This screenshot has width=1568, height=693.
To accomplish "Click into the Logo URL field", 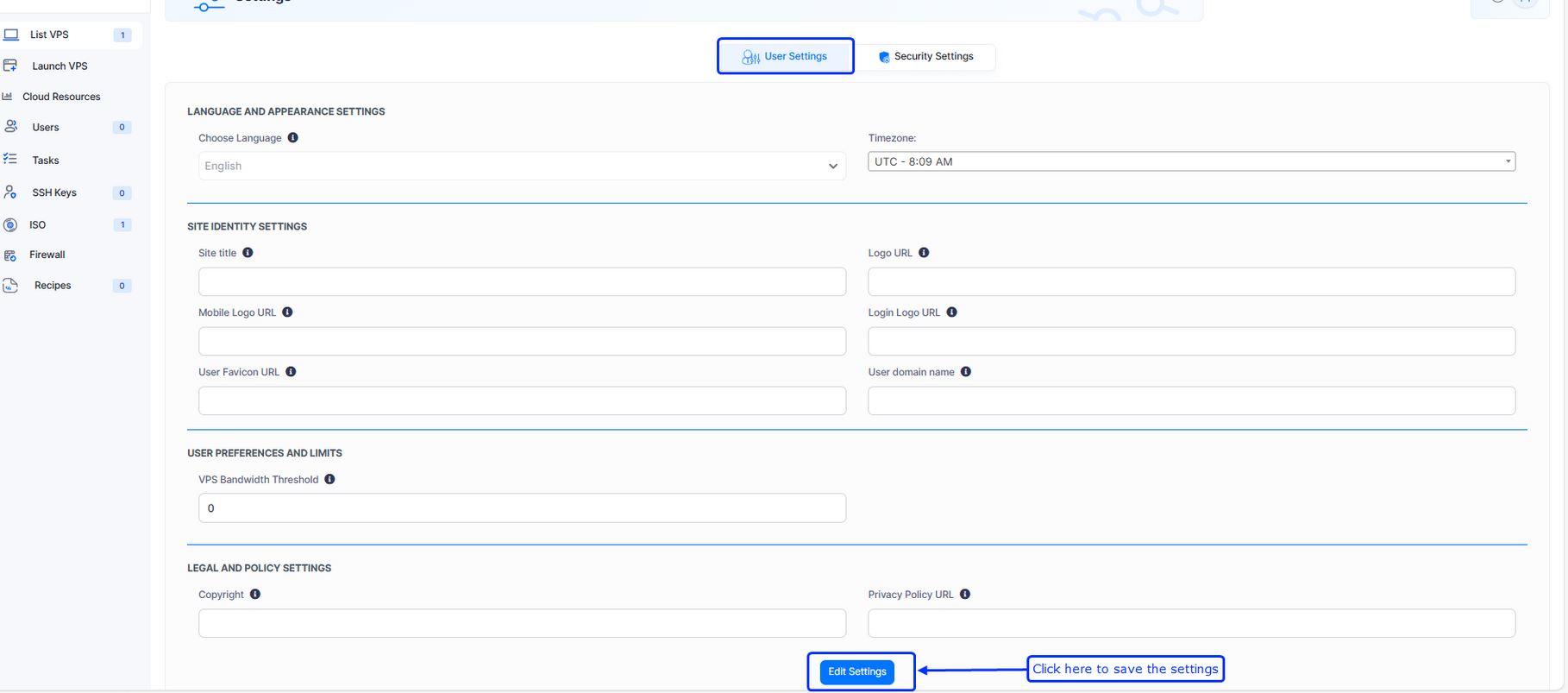I will (1191, 282).
